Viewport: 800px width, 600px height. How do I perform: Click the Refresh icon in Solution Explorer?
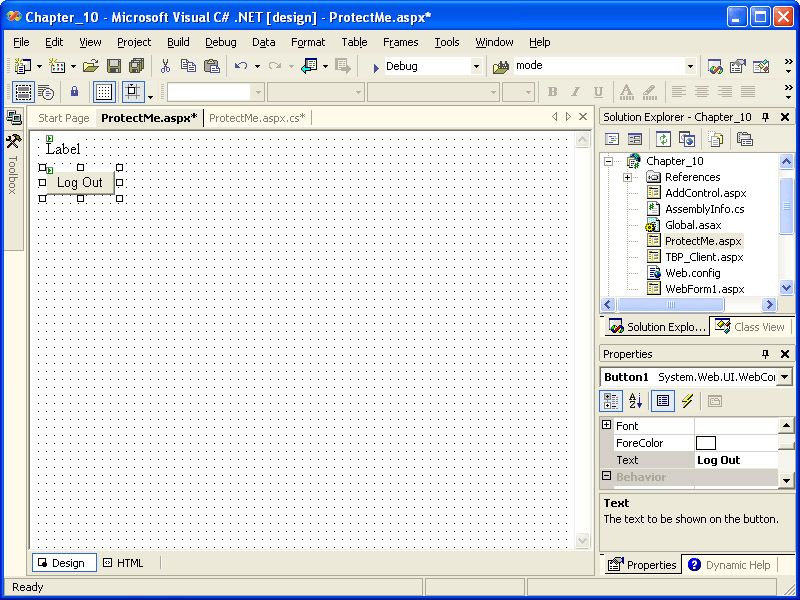[662, 139]
